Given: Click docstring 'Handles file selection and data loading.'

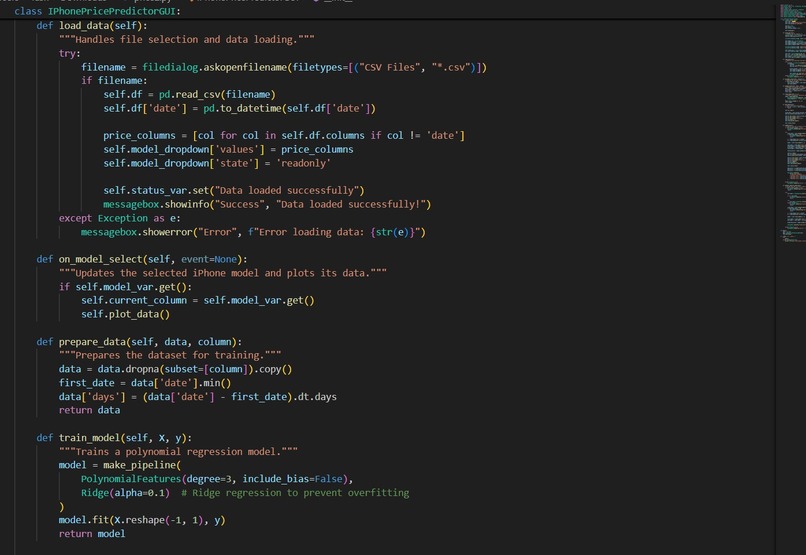Looking at the screenshot, I should pos(186,39).
